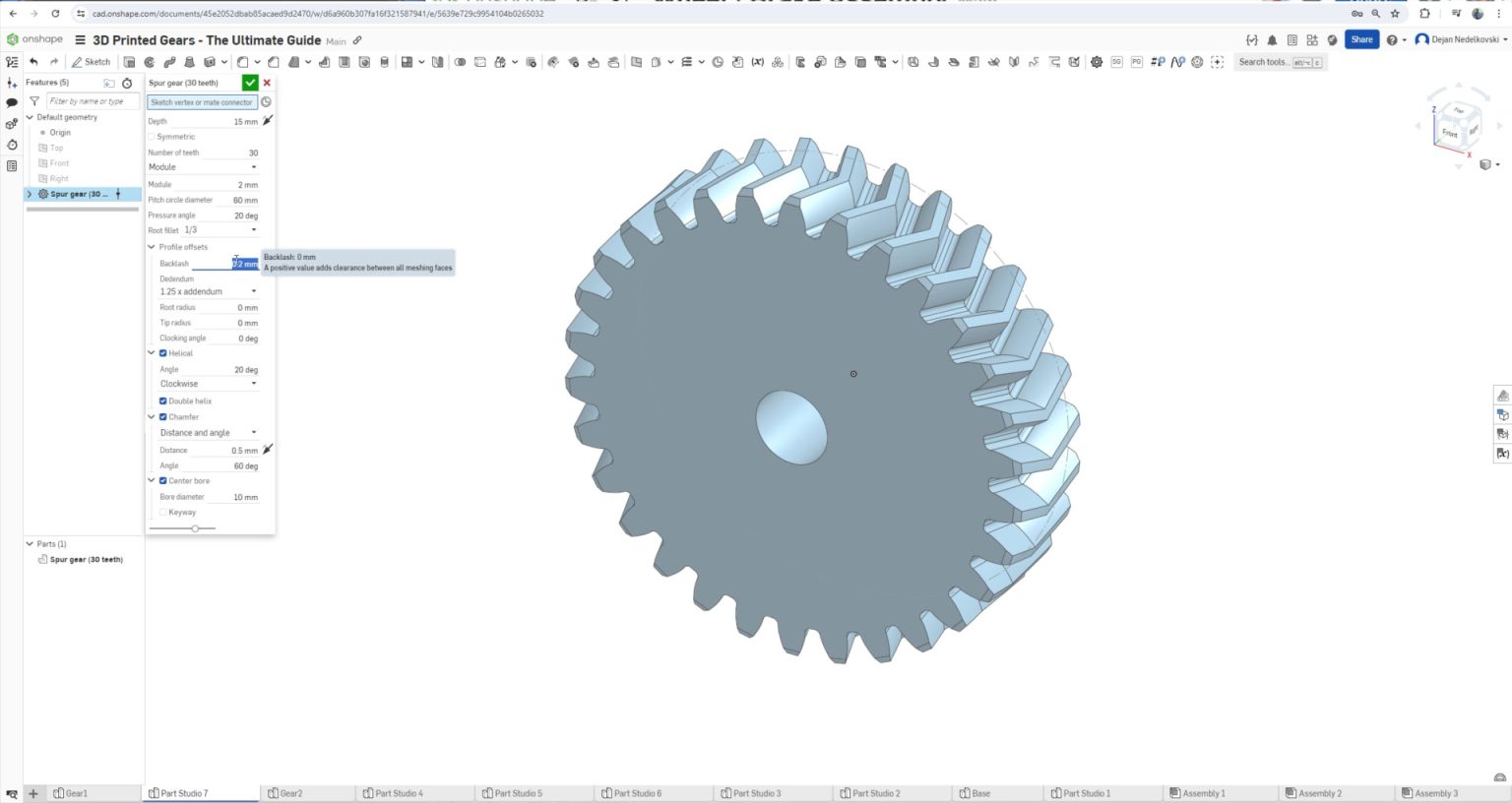
Task: Collapse the Profile offsets section
Action: click(x=152, y=247)
